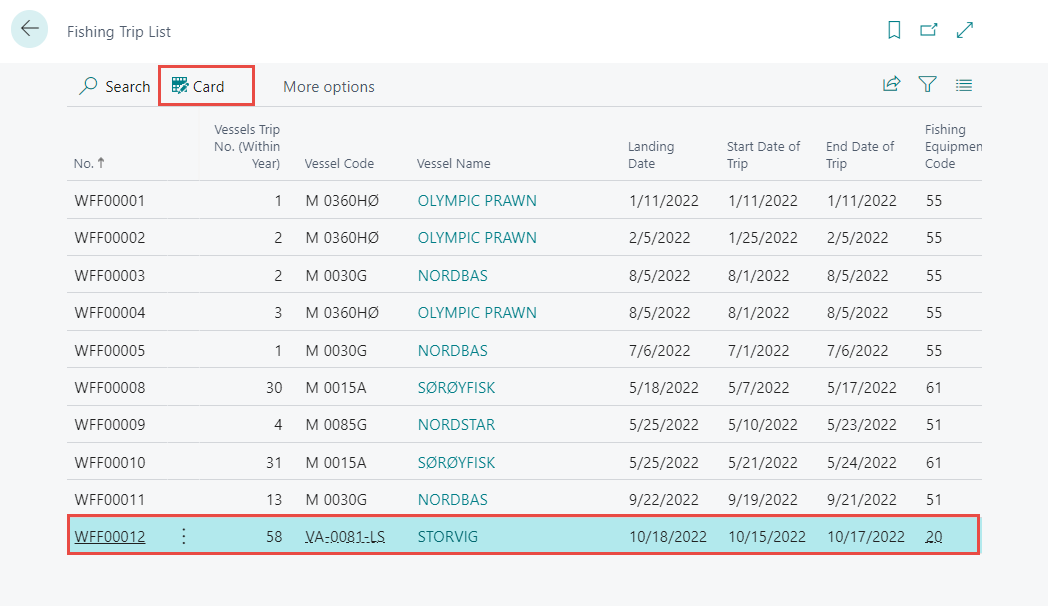Viewport: 1048px width, 606px height.
Task: Open the More options menu
Action: pos(328,86)
